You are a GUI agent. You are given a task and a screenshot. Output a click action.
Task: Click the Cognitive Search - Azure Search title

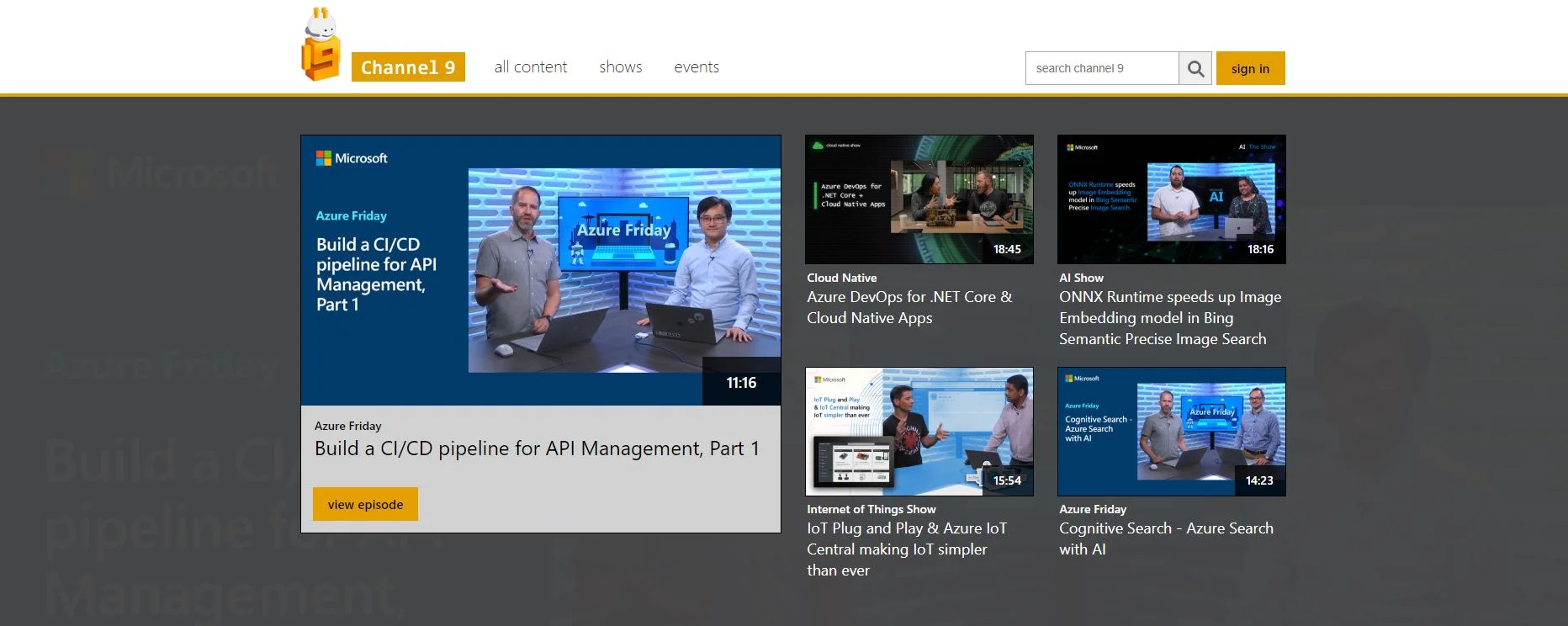point(1166,538)
